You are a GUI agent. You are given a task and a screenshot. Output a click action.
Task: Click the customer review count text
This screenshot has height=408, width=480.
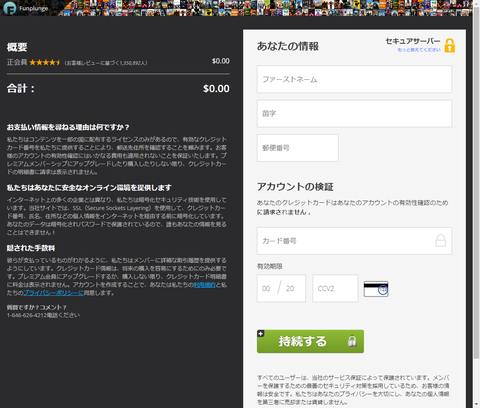pos(106,63)
